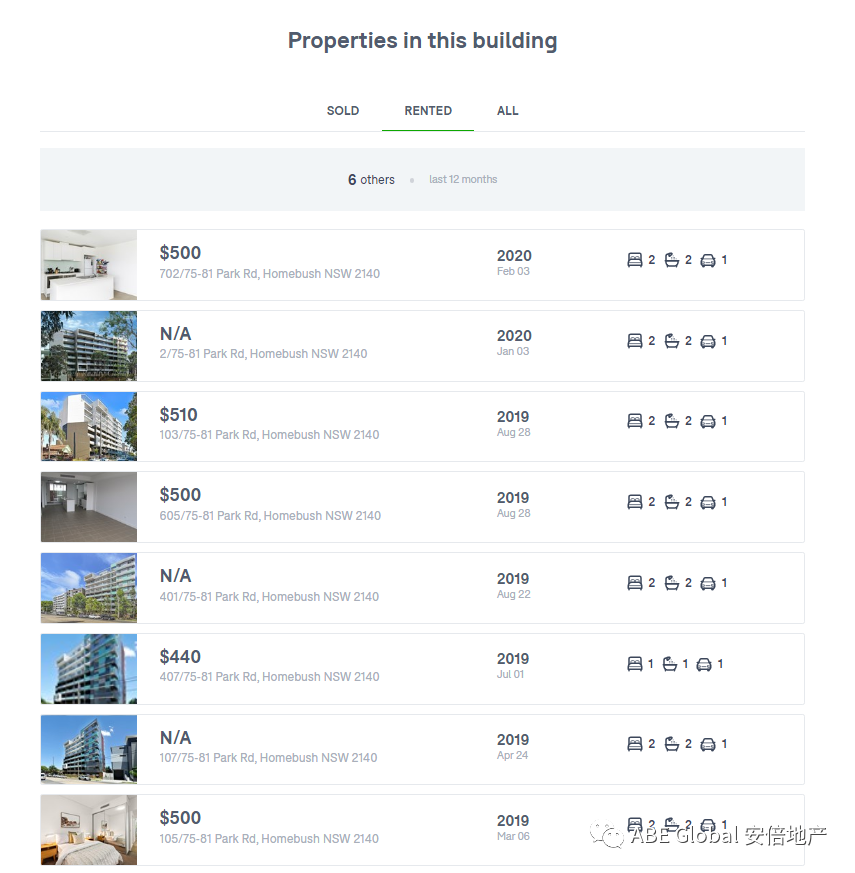This screenshot has width=855, height=873.
Task: Click bathtub icon in 401/75-81 Park Rd row
Action: coord(672,583)
